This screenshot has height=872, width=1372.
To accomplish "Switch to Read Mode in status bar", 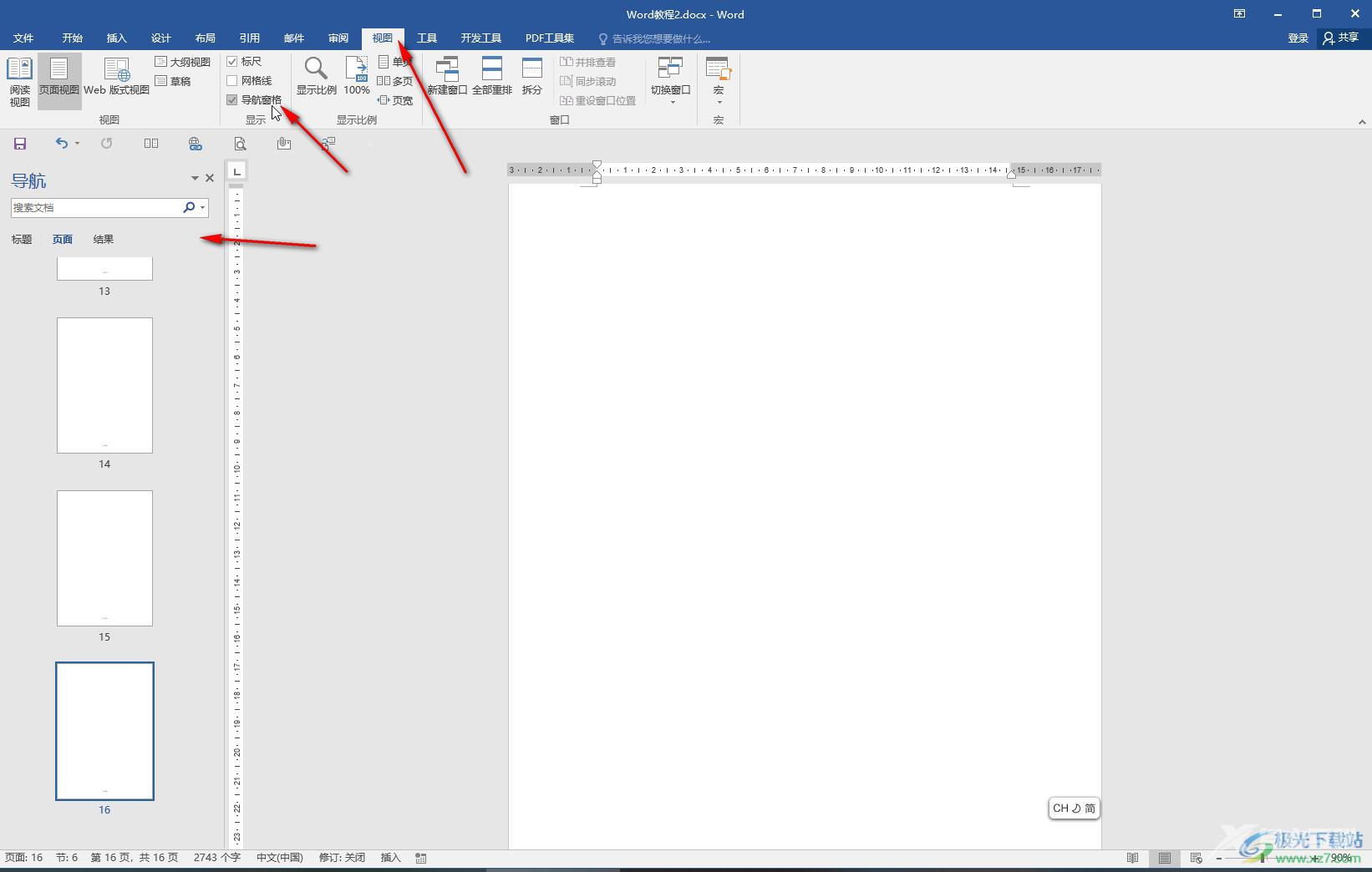I will click(1133, 858).
